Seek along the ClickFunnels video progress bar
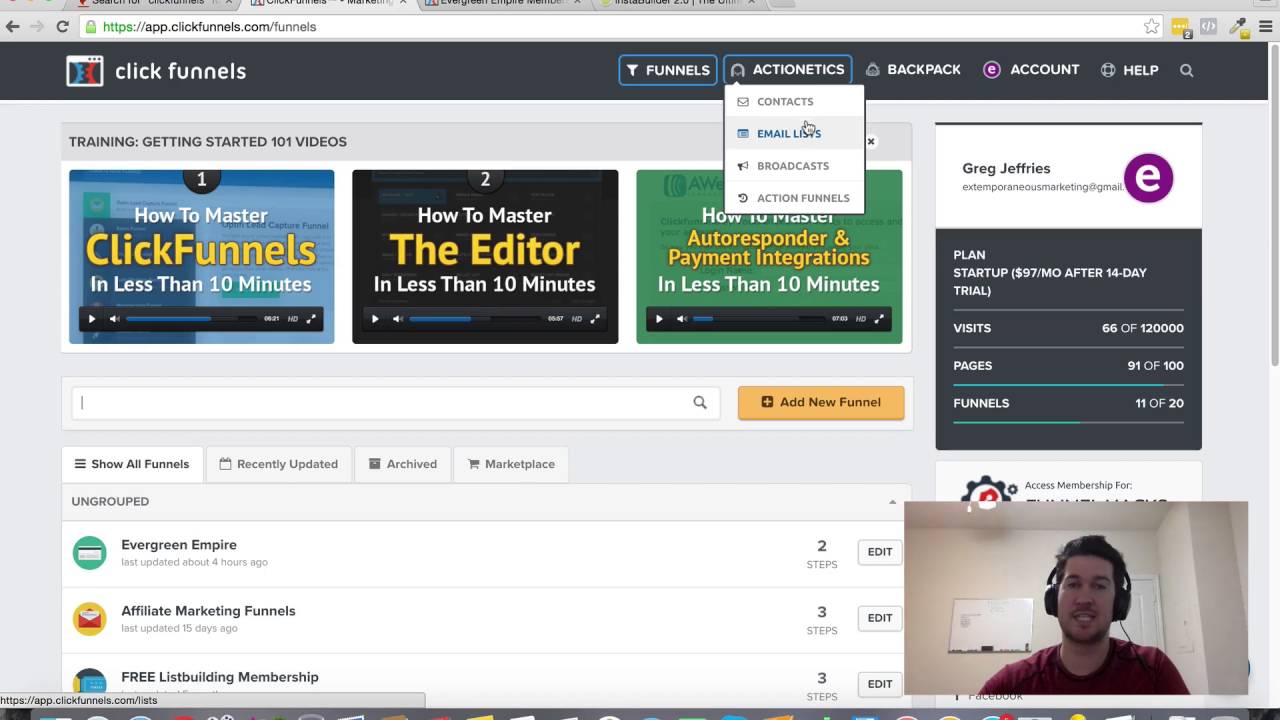Image resolution: width=1280 pixels, height=720 pixels. coord(191,319)
